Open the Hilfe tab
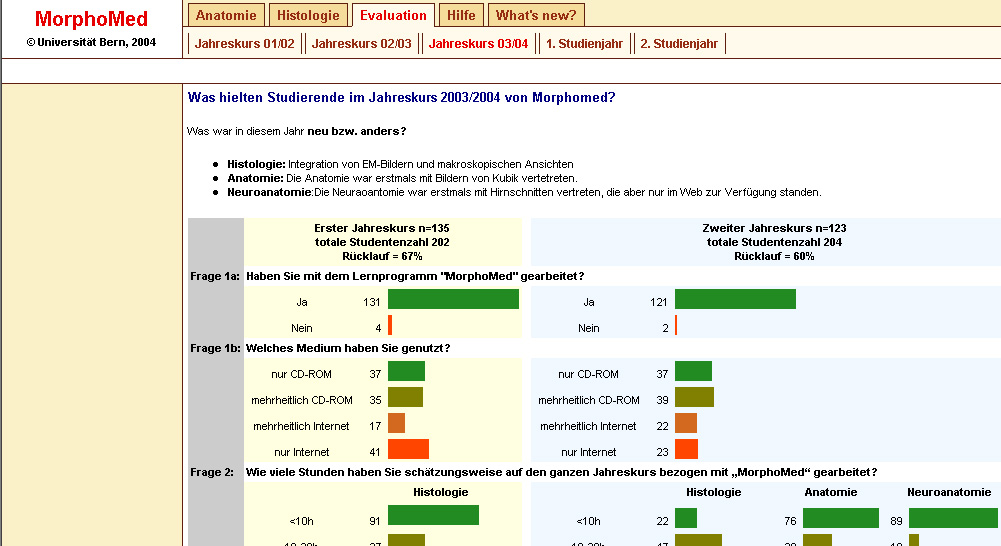 click(x=461, y=15)
